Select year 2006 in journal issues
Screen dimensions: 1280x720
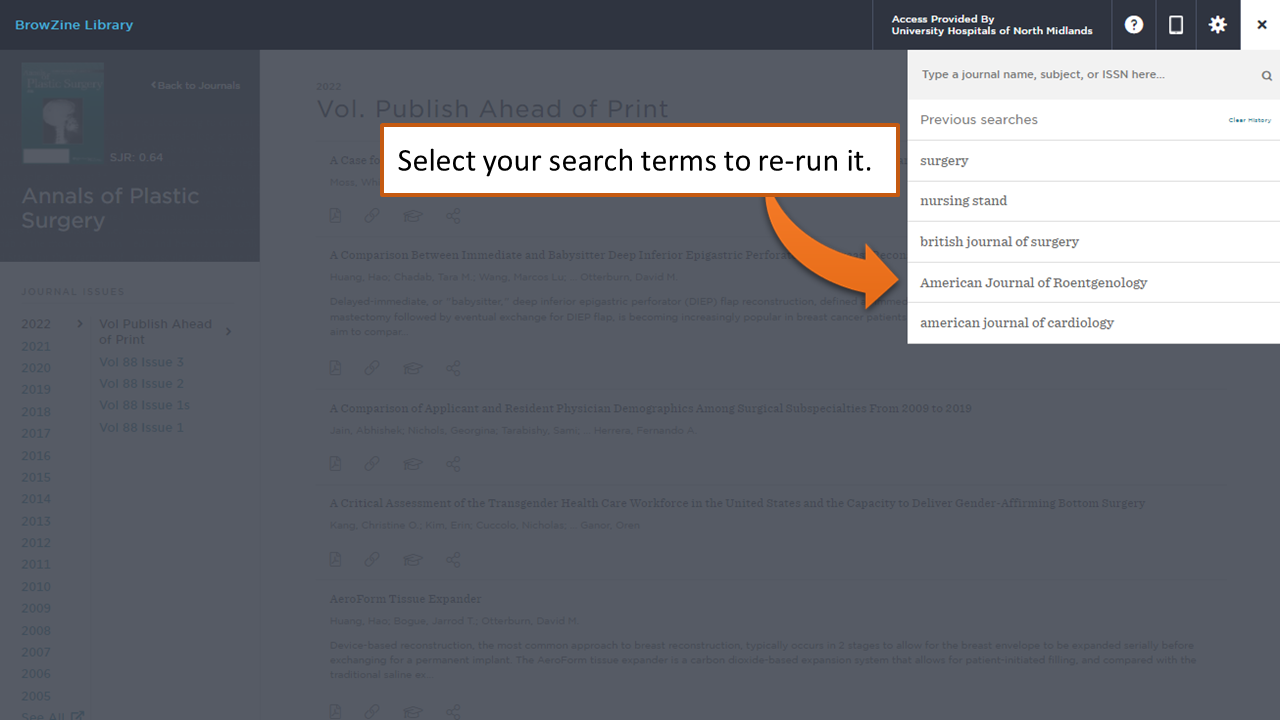pos(36,674)
